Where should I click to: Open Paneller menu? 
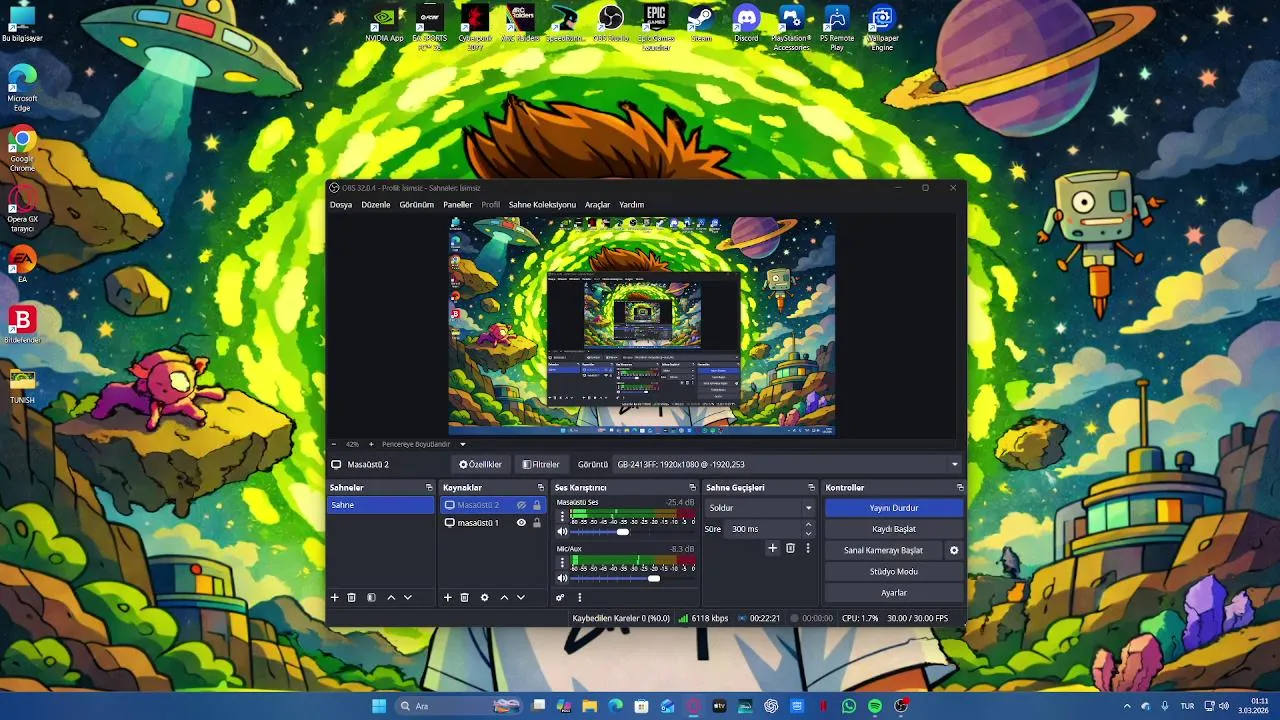tap(458, 205)
